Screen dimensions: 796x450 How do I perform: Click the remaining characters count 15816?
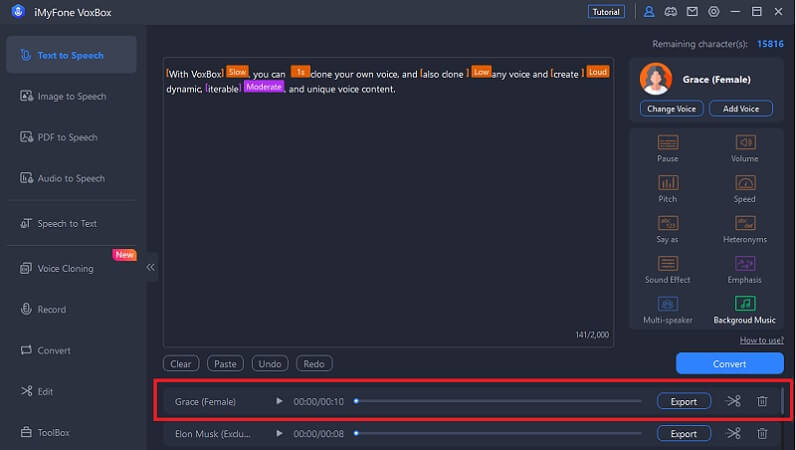tap(770, 44)
